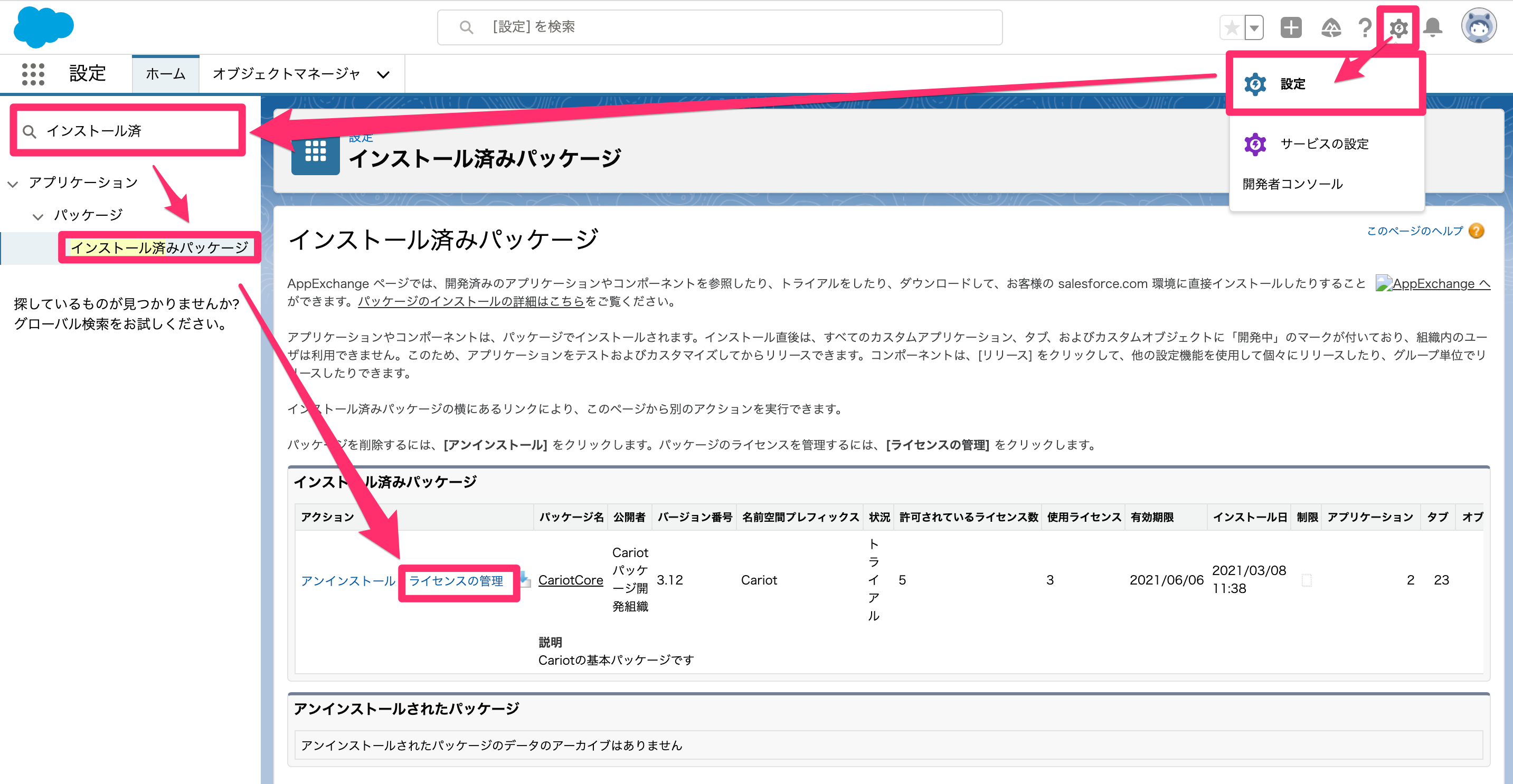Click the Cariotの基本パッケージです description text
The image size is (1513, 784).
click(x=616, y=660)
